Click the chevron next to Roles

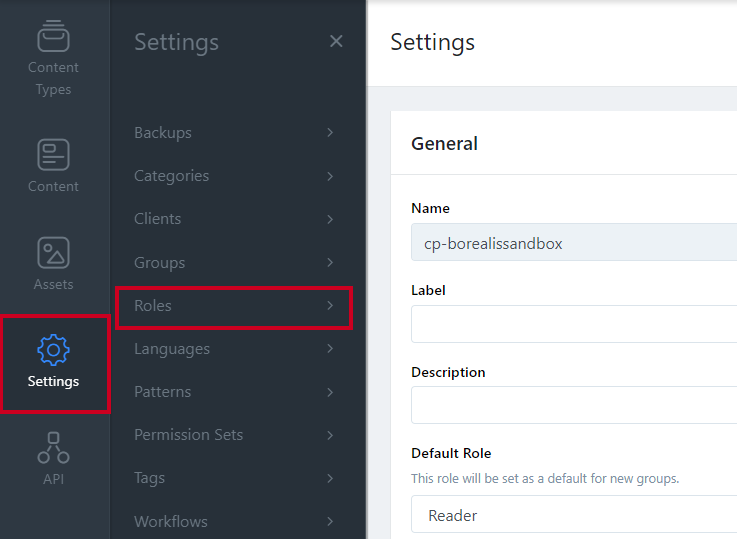pyautogui.click(x=330, y=305)
